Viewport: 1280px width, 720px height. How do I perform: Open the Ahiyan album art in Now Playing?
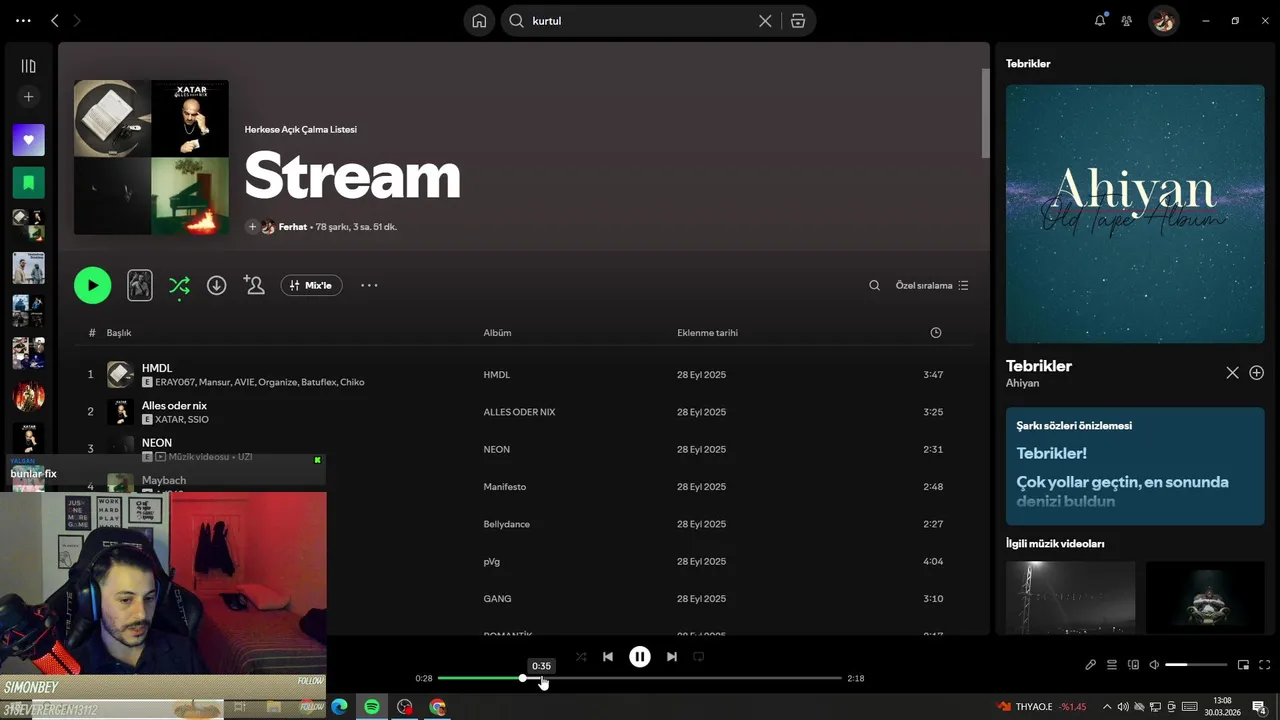click(1135, 214)
